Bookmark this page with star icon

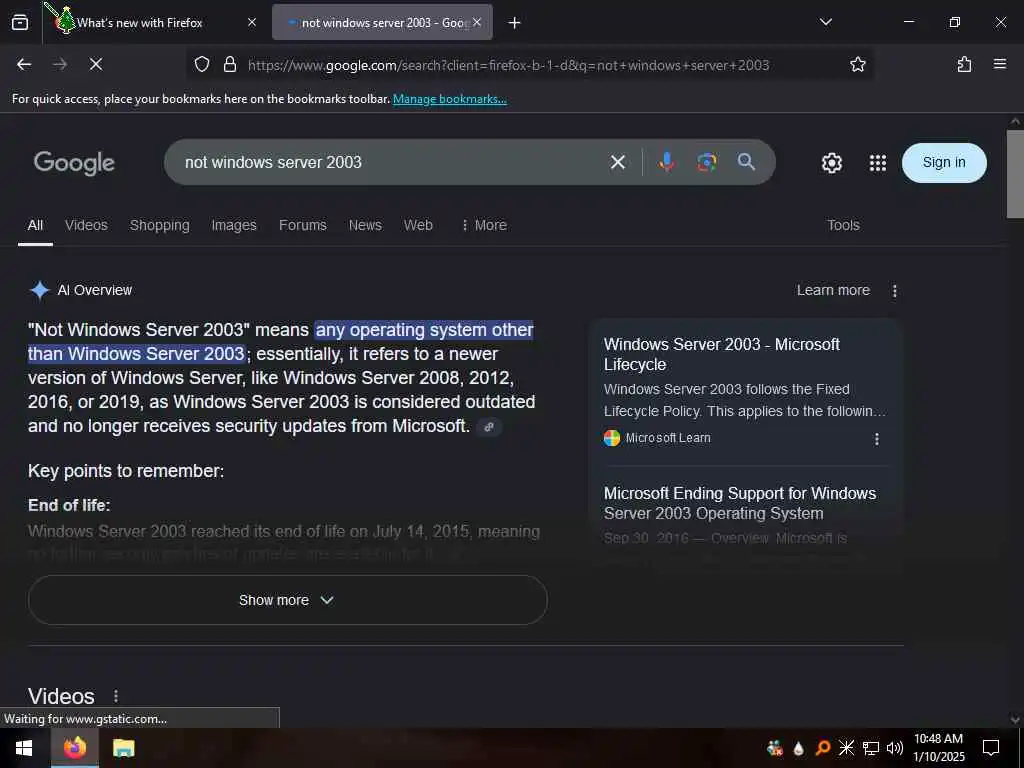pos(857,64)
